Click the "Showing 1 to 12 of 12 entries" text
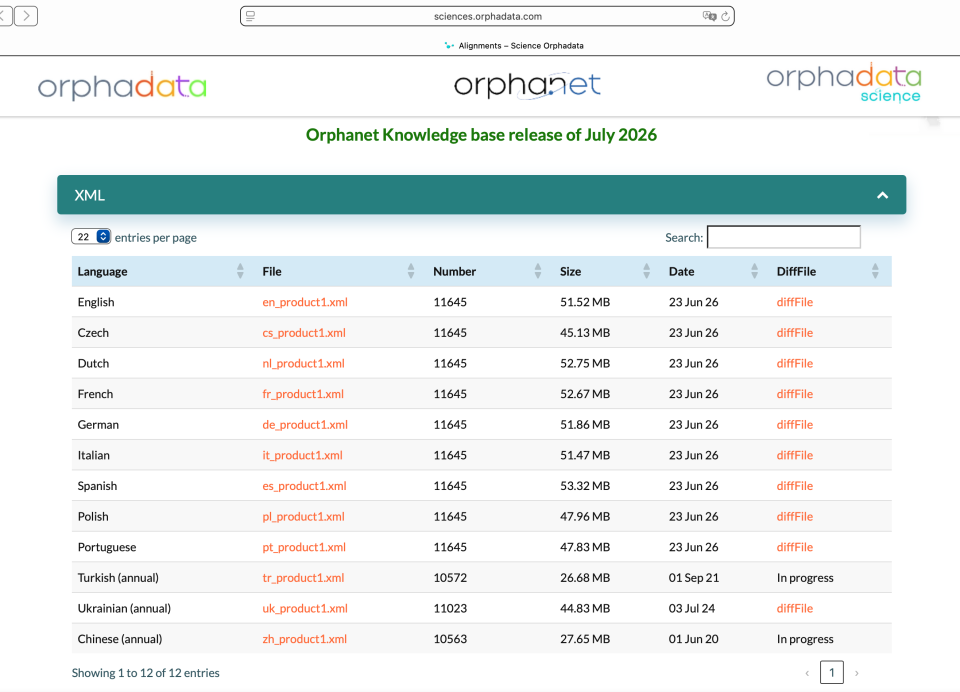The height and width of the screenshot is (692, 960). click(146, 672)
